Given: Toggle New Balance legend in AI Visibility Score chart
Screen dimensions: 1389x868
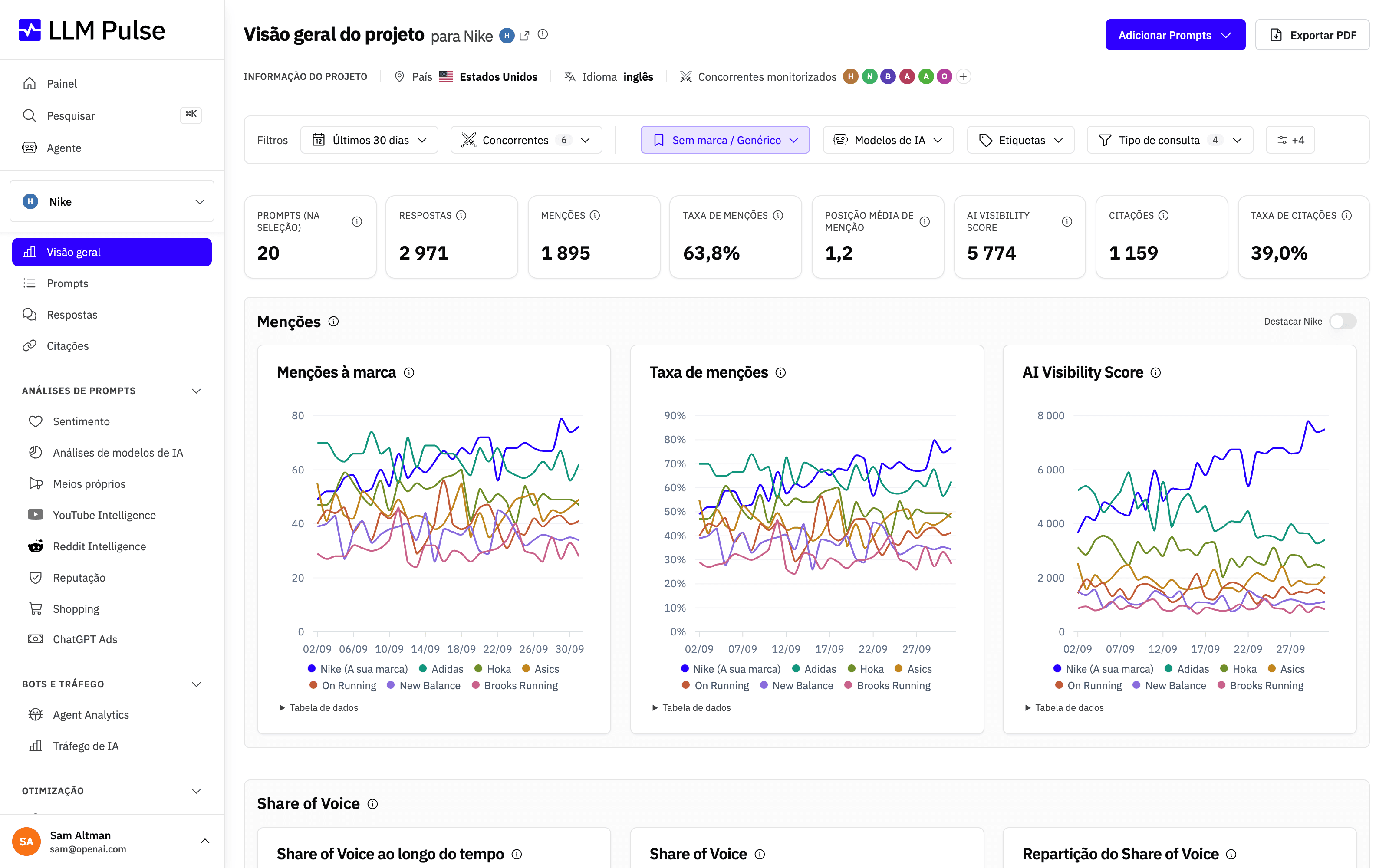Looking at the screenshot, I should click(x=1169, y=685).
